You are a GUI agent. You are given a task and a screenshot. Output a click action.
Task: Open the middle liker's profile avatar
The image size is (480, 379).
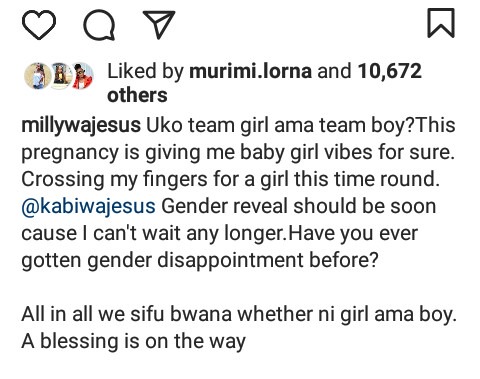point(60,76)
